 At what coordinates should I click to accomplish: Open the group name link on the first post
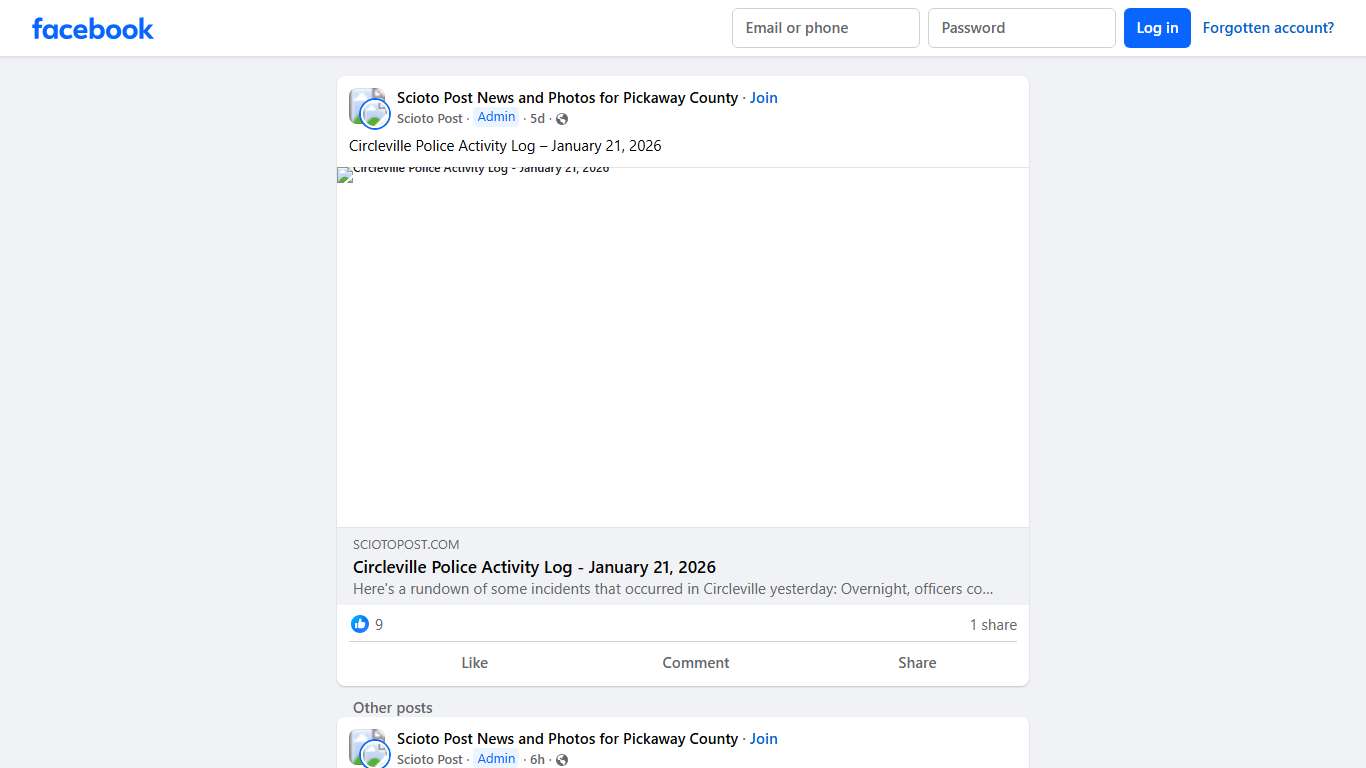click(566, 97)
